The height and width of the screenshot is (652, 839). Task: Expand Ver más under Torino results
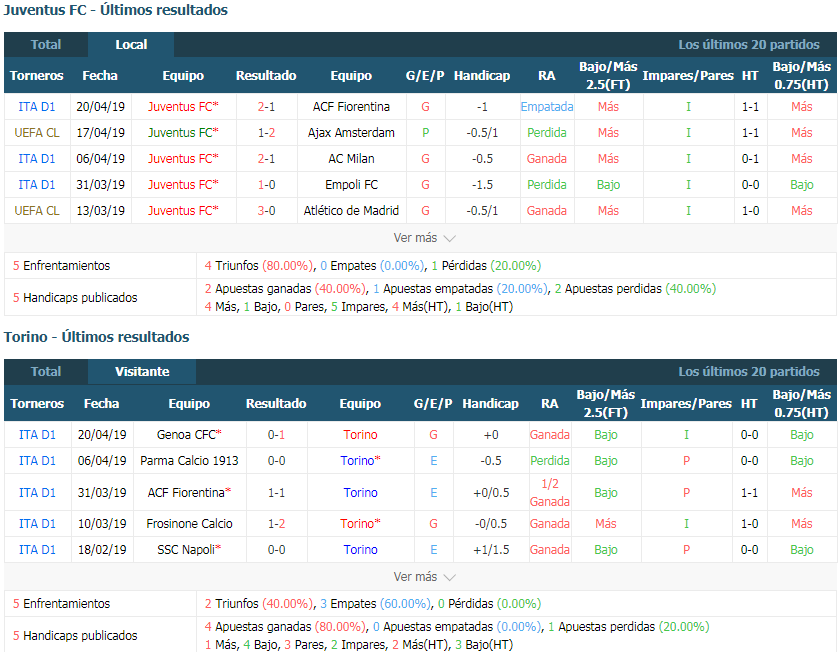click(x=424, y=577)
